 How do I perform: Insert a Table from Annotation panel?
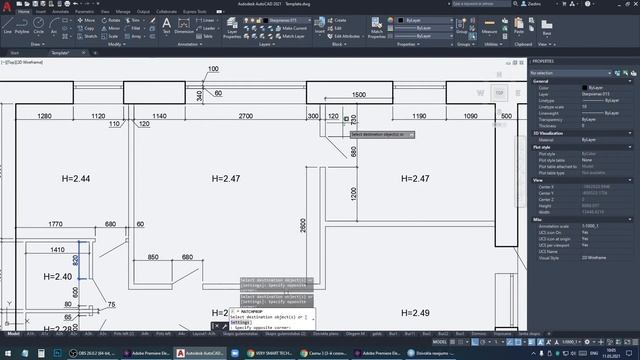204,36
